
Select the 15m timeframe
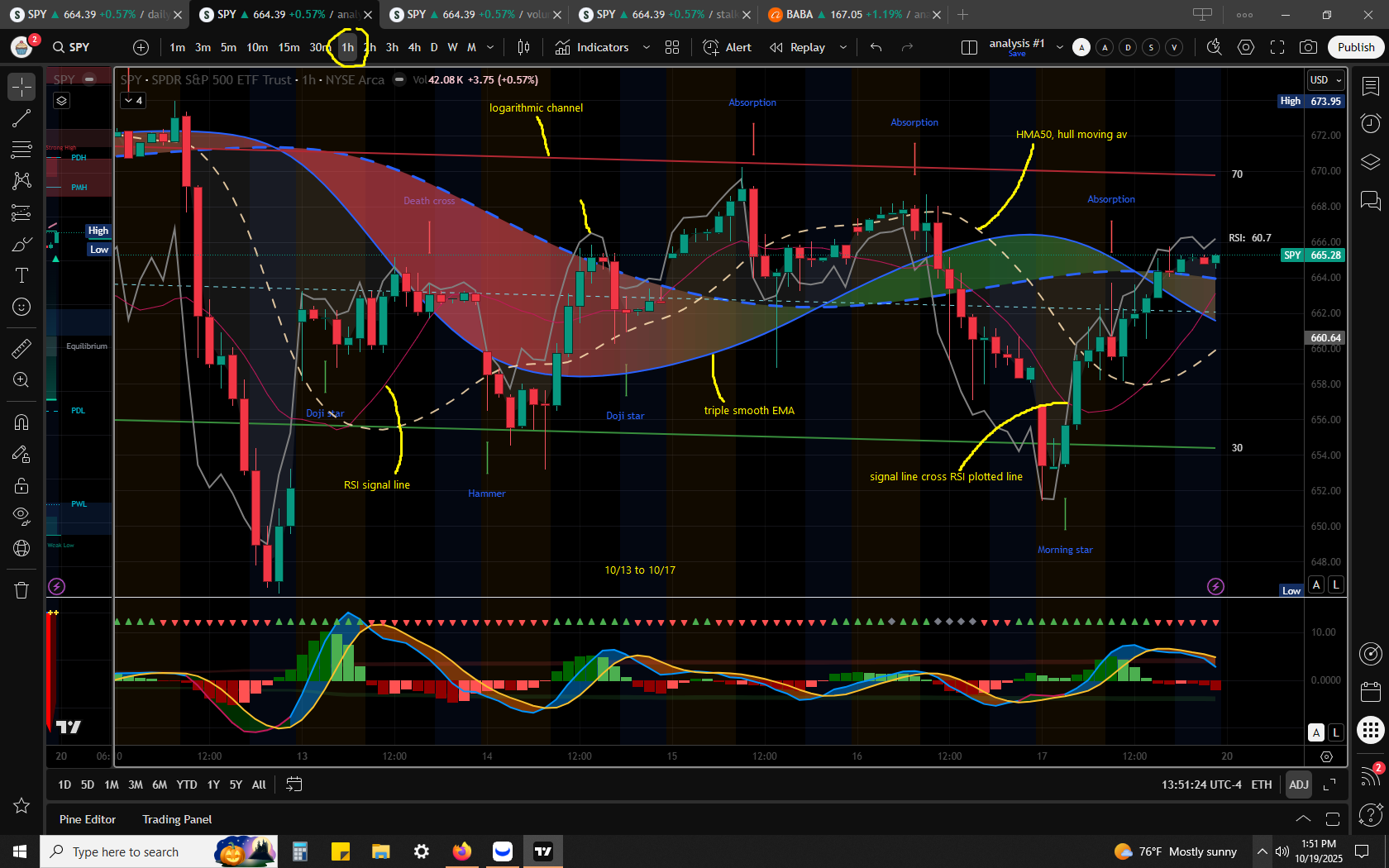[x=289, y=47]
